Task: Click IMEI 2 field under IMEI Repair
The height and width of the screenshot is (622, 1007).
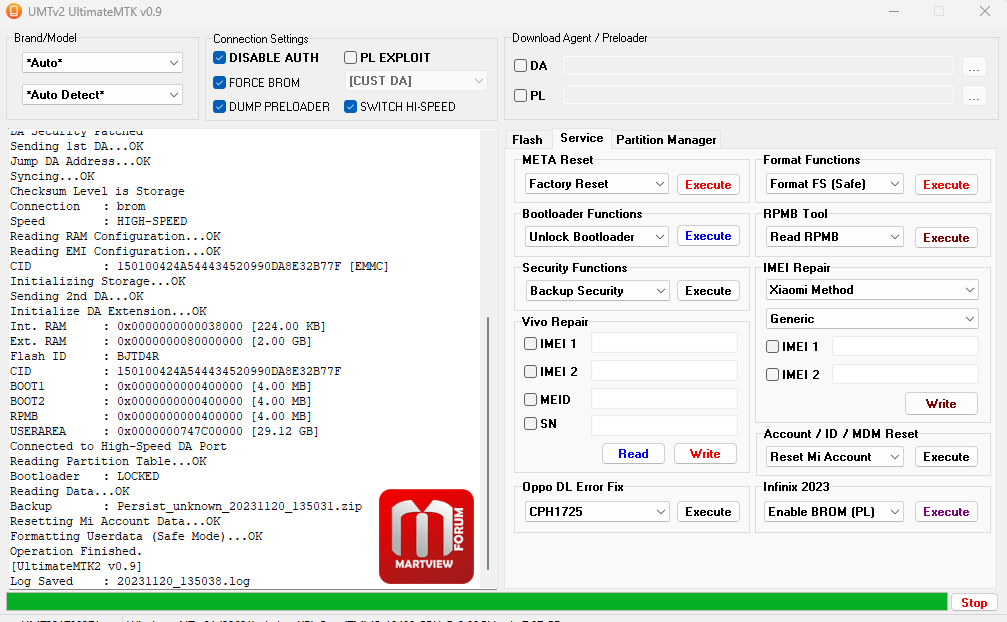Action: [x=905, y=374]
